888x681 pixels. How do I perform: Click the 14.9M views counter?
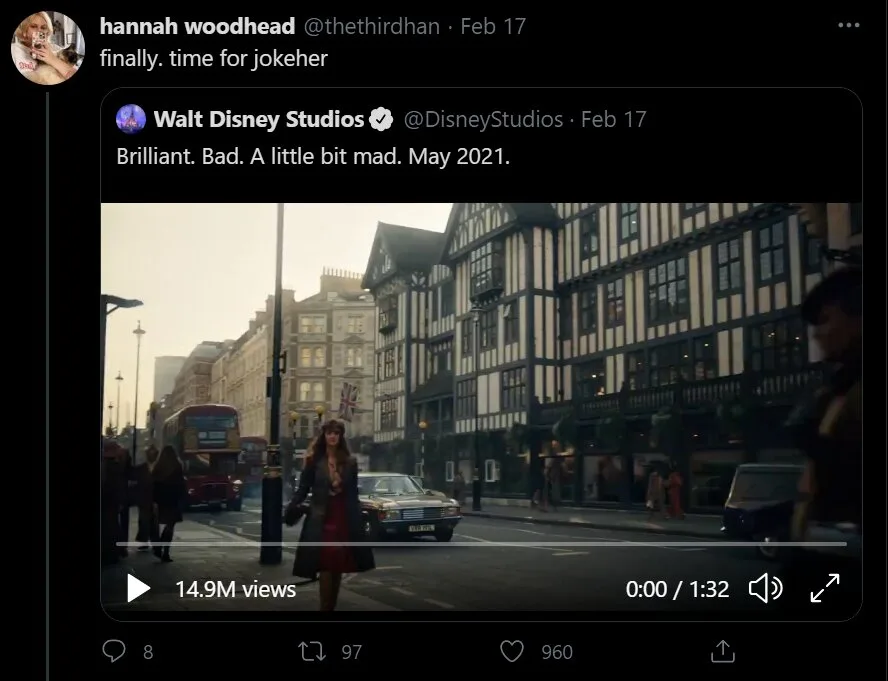coord(235,589)
